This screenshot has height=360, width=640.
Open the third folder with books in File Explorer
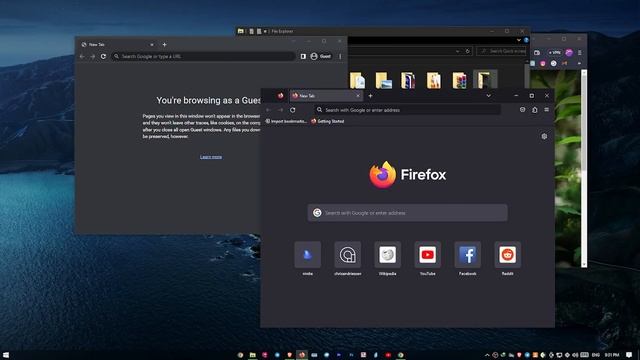[408, 80]
